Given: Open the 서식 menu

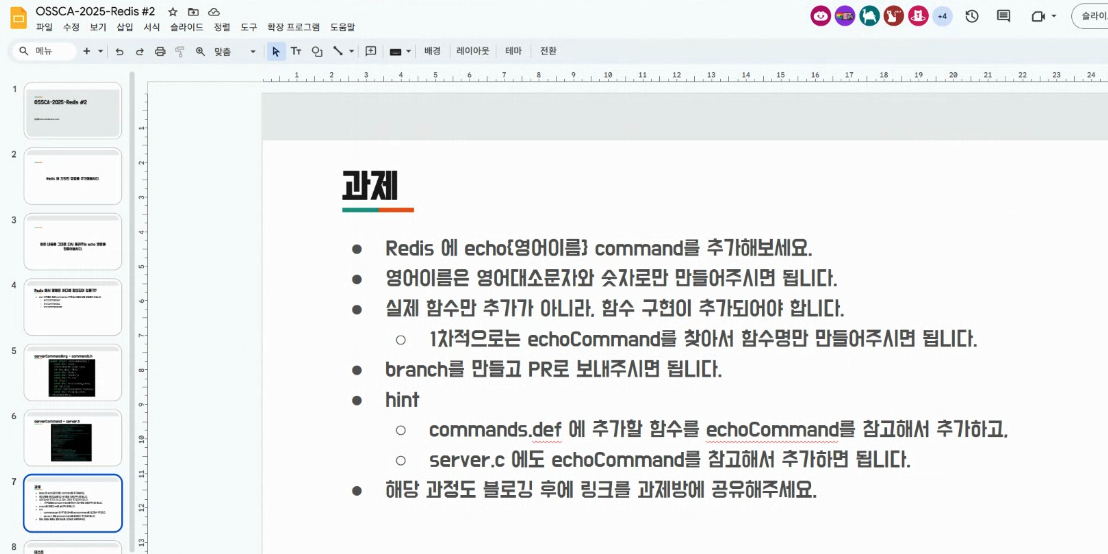Looking at the screenshot, I should [x=152, y=27].
